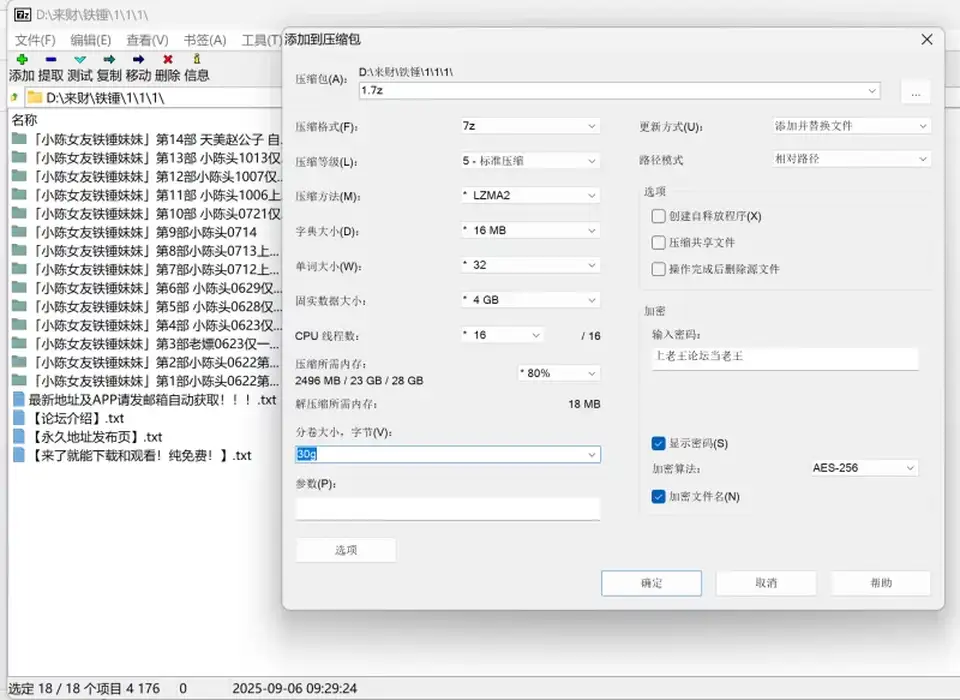Open the 更新方式(U) dropdown
960x700 pixels.
pos(852,126)
